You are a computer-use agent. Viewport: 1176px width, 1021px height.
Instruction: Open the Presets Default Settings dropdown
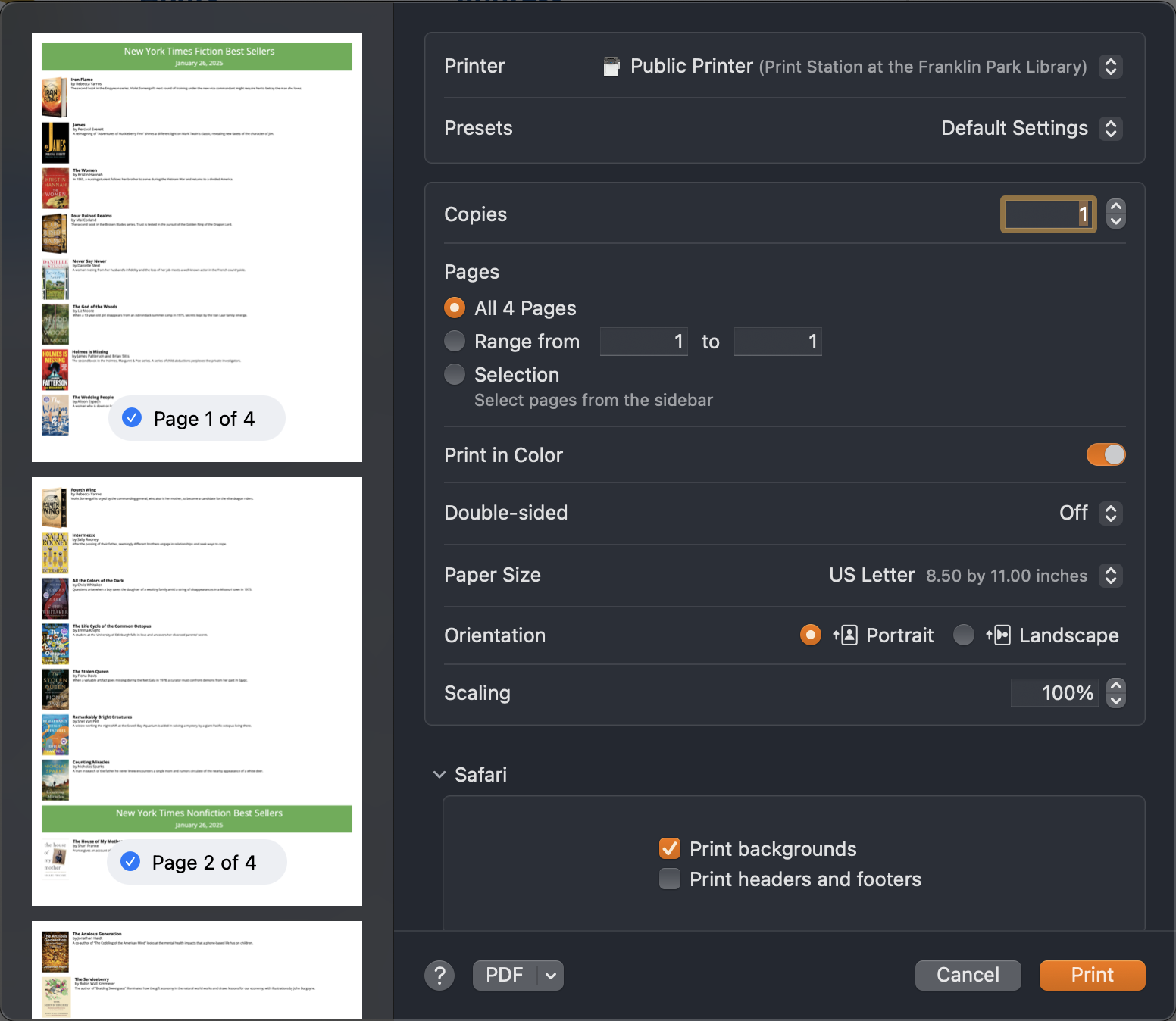click(1110, 129)
